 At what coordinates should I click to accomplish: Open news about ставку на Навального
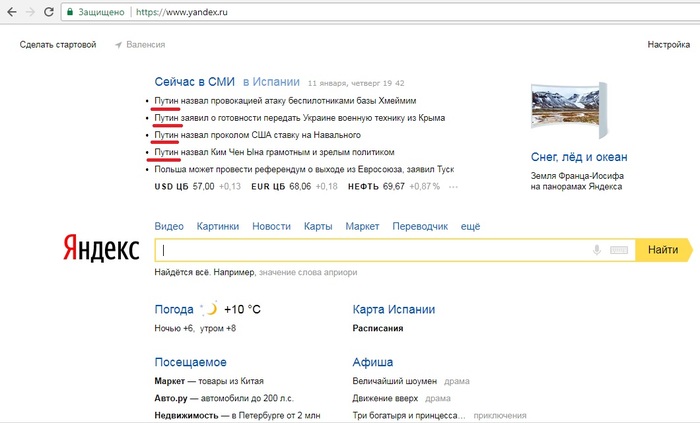tap(258, 135)
